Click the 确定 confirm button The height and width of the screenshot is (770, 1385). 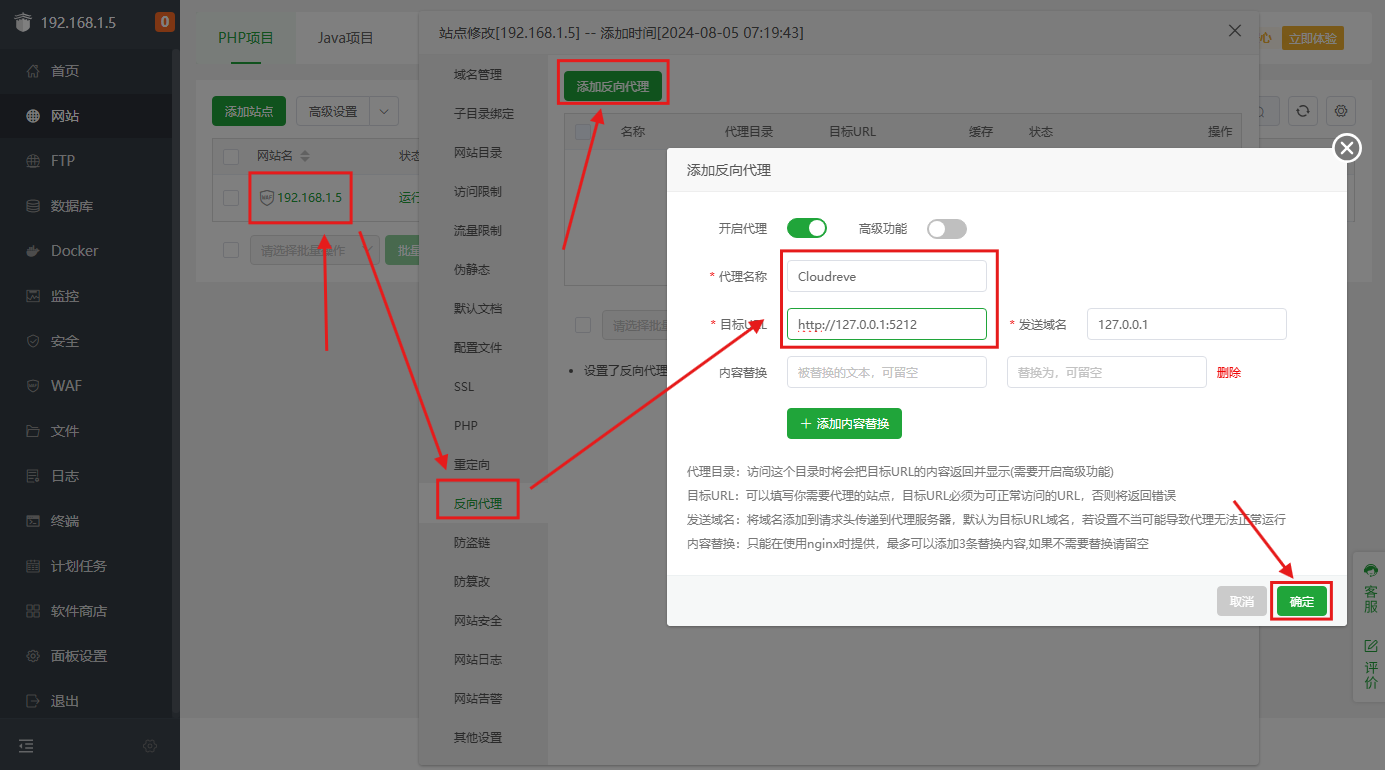point(1301,601)
